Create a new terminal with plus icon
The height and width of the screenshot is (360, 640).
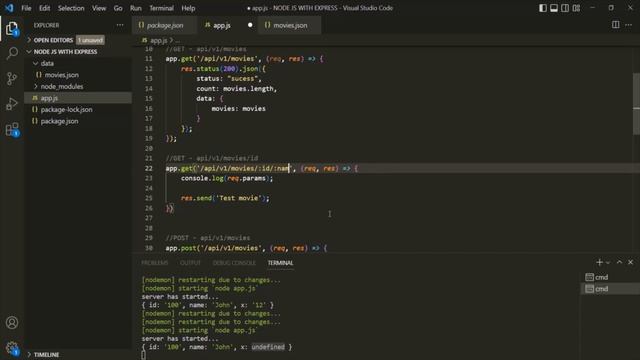599,262
